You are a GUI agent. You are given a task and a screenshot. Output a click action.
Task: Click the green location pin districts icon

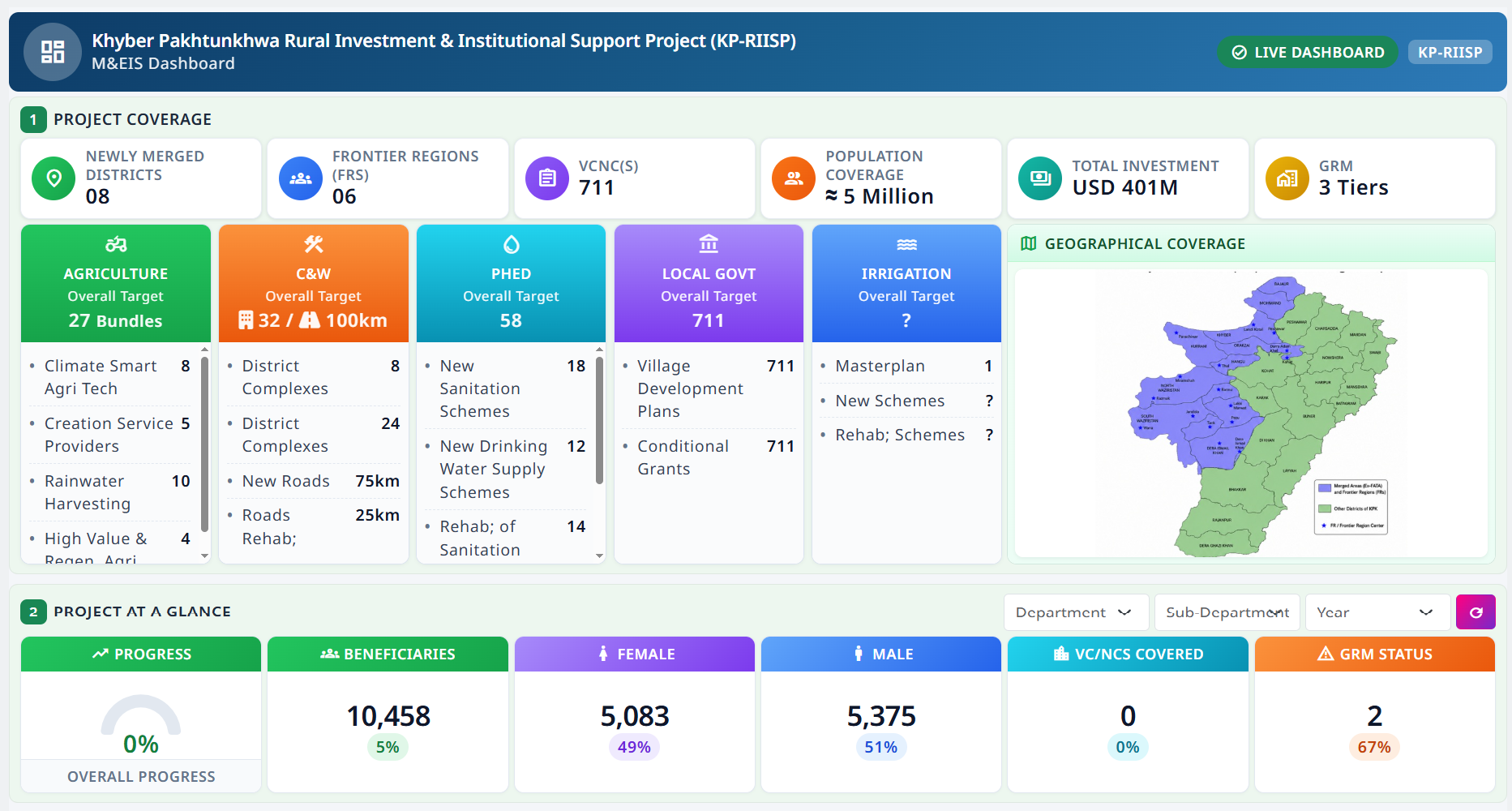click(x=54, y=178)
